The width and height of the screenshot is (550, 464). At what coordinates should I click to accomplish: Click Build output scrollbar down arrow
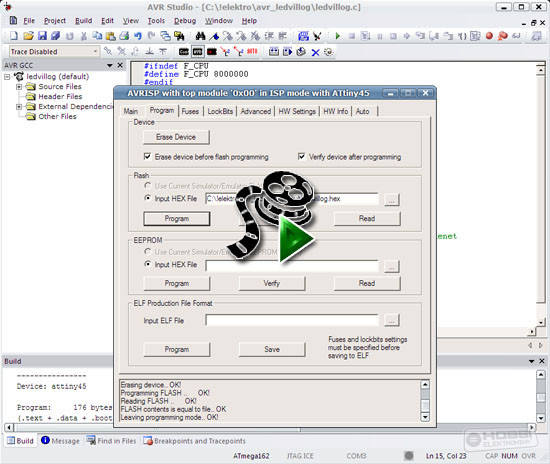click(541, 418)
